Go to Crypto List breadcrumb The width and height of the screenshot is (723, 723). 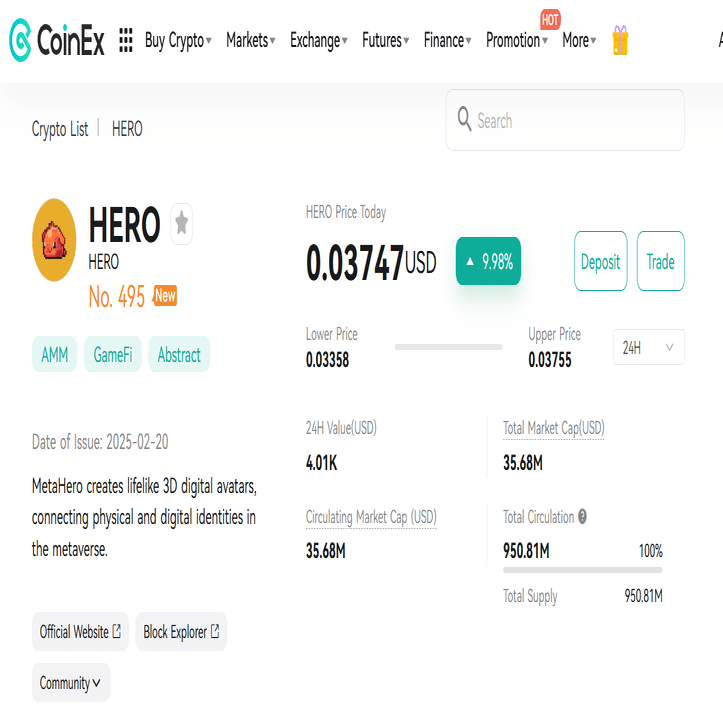tap(60, 129)
